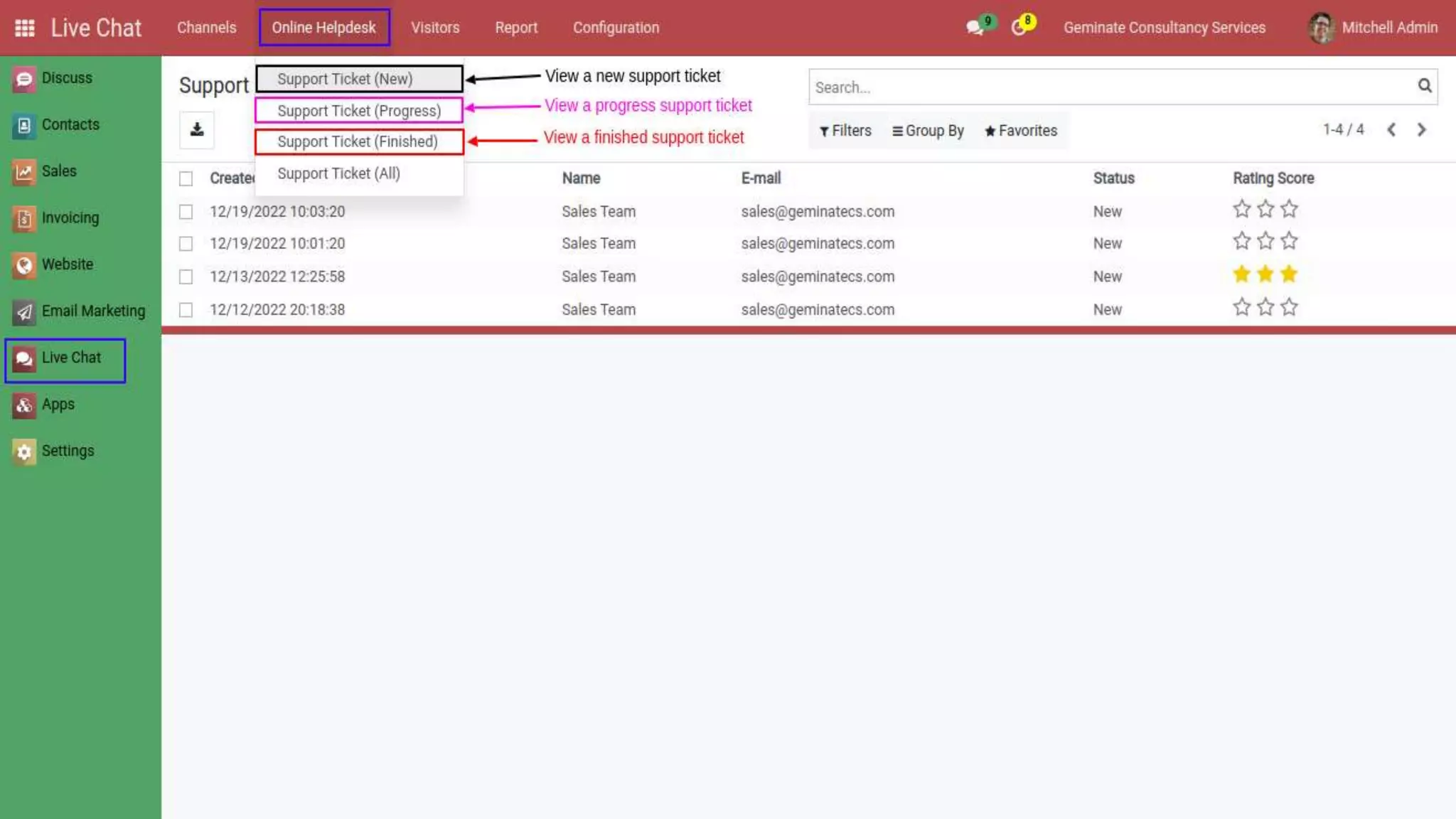
Task: Open the Email Marketing sidebar icon
Action: pyautogui.click(x=23, y=312)
